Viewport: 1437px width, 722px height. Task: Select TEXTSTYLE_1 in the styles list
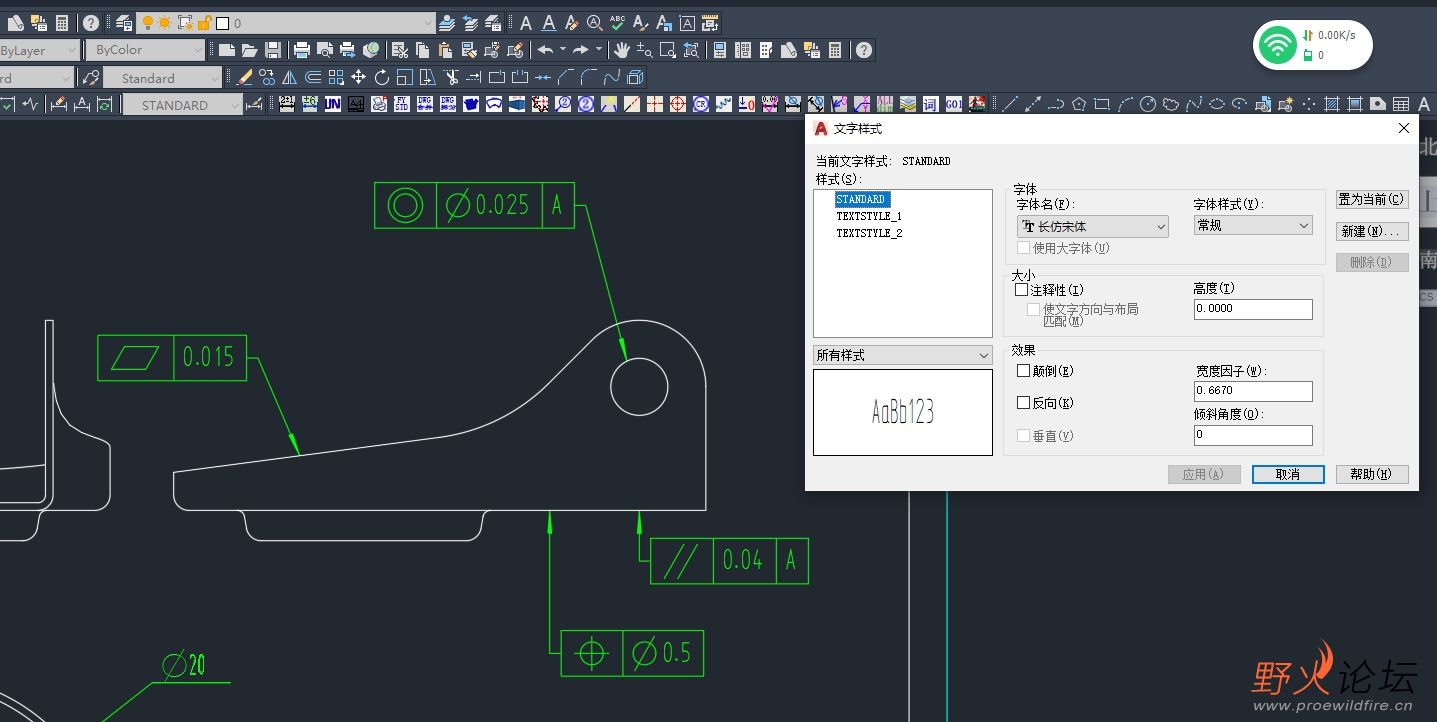[x=869, y=216]
